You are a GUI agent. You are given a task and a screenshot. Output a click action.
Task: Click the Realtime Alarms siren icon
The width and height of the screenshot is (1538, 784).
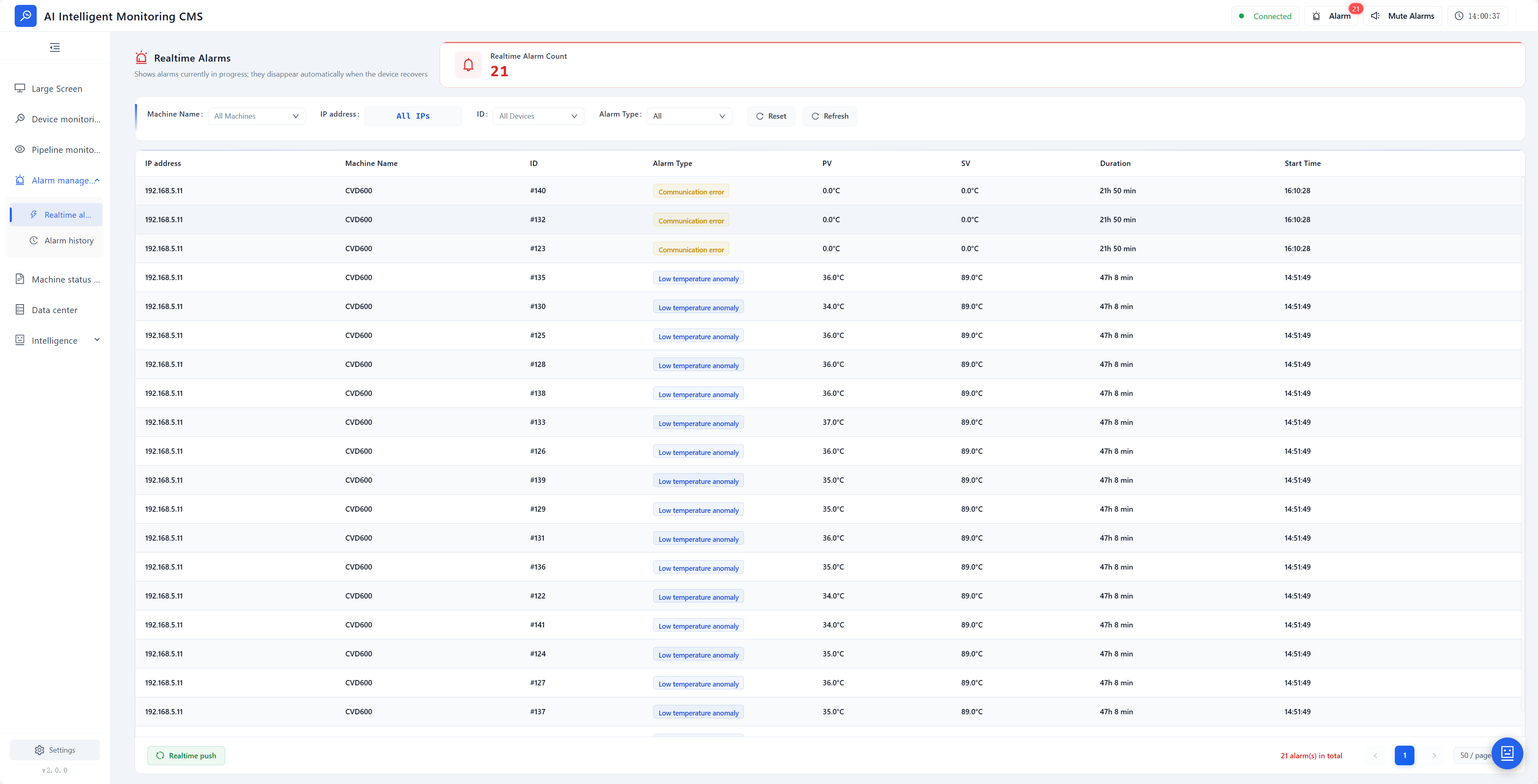(x=141, y=58)
